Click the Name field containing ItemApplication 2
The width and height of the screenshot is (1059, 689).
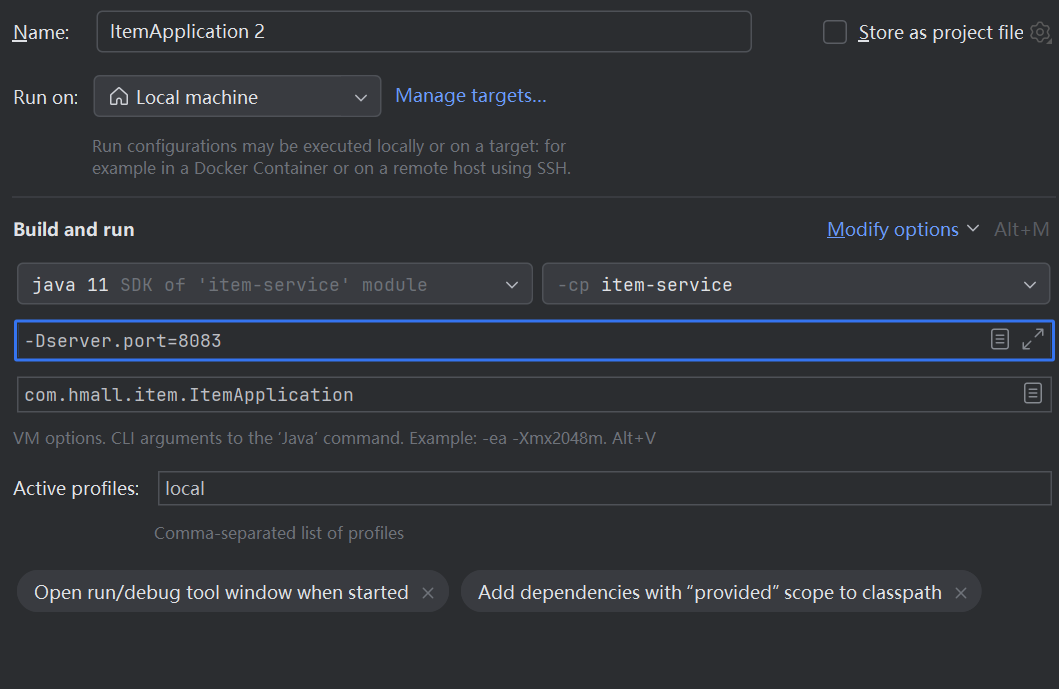[423, 32]
